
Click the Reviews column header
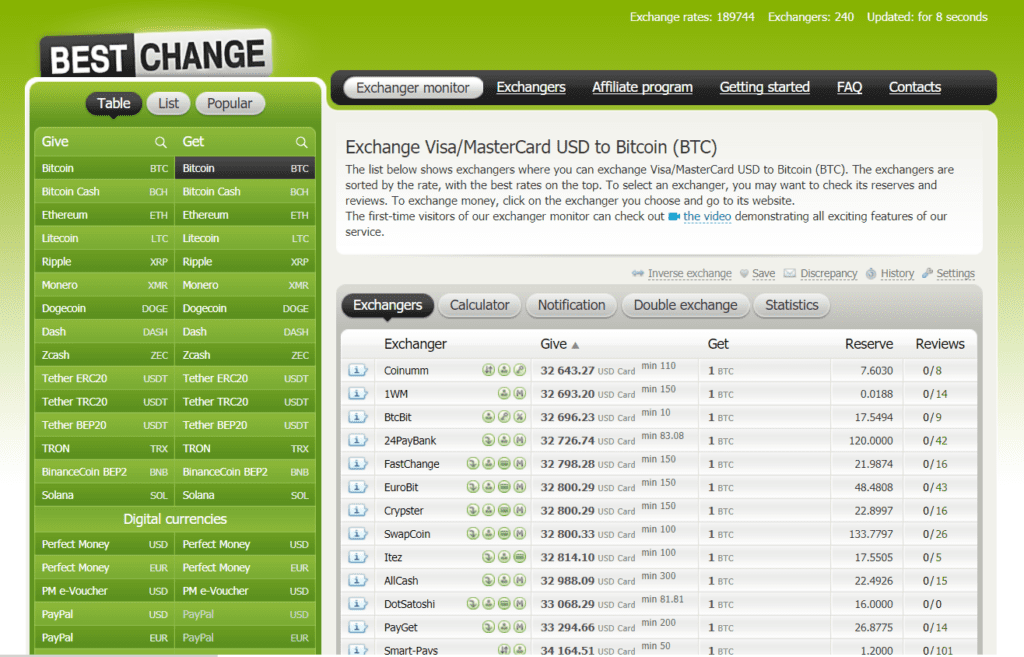click(x=940, y=344)
